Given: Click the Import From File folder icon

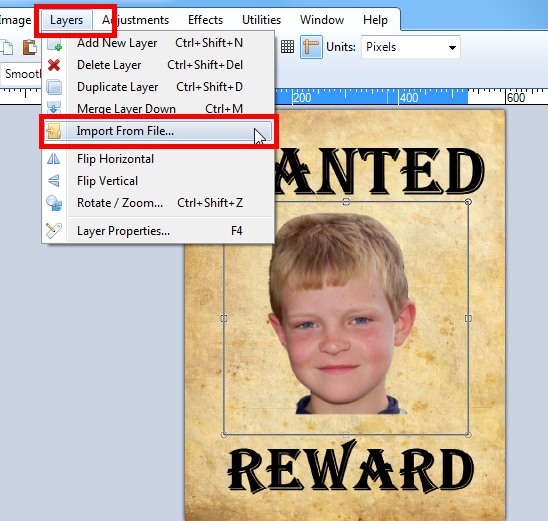Looking at the screenshot, I should pos(54,131).
